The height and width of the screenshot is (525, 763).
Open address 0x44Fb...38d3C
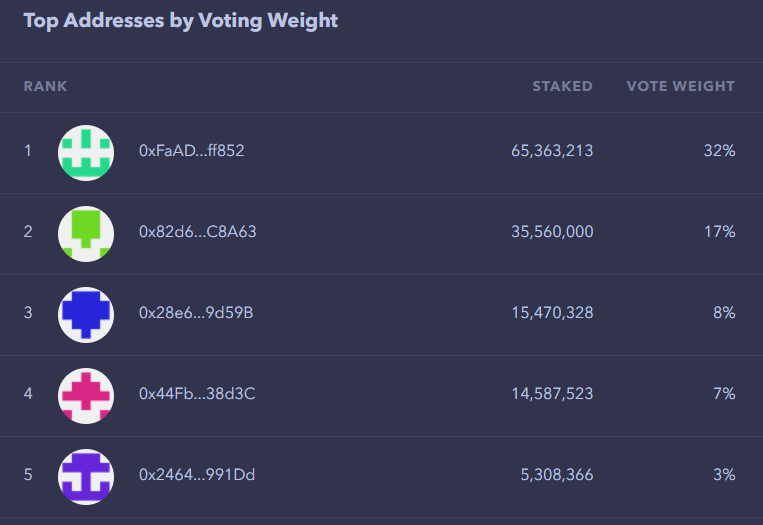197,393
